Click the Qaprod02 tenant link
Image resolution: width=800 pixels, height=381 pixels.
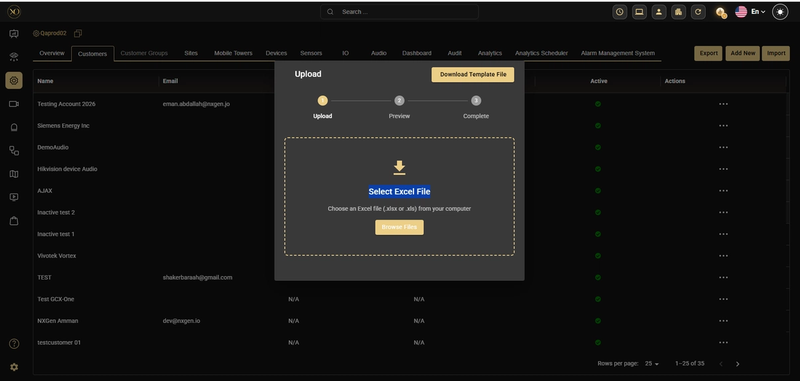(x=50, y=33)
